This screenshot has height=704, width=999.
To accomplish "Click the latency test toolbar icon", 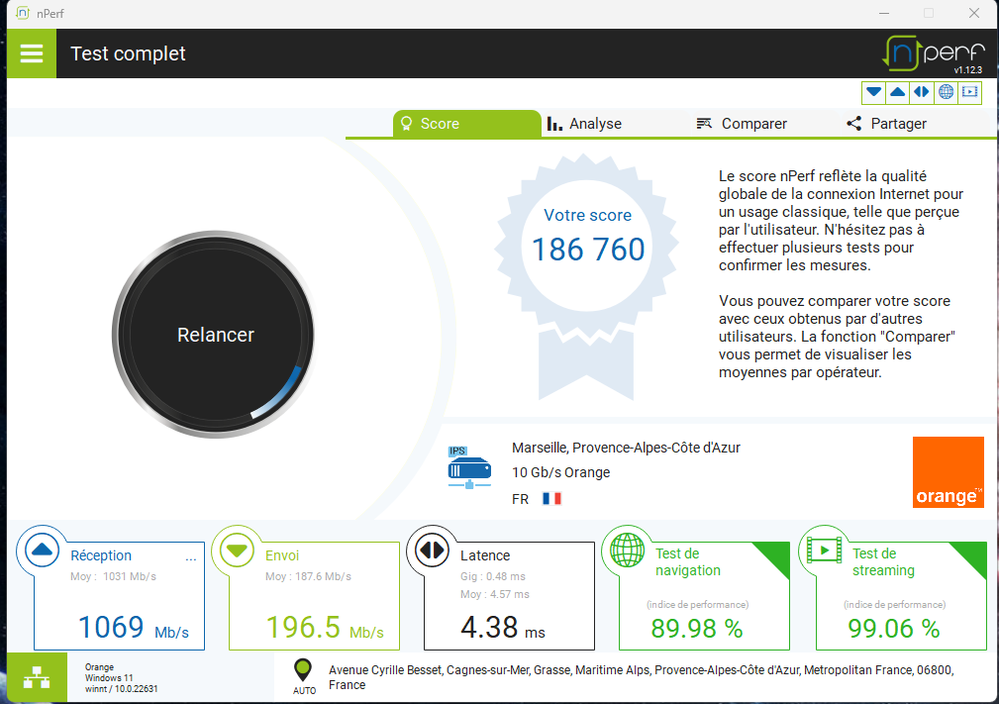I will tap(922, 92).
